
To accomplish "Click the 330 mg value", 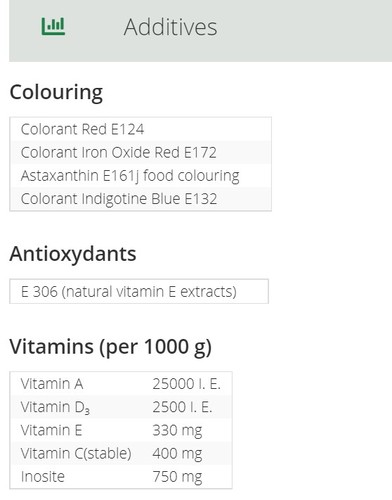I will click(x=177, y=431).
